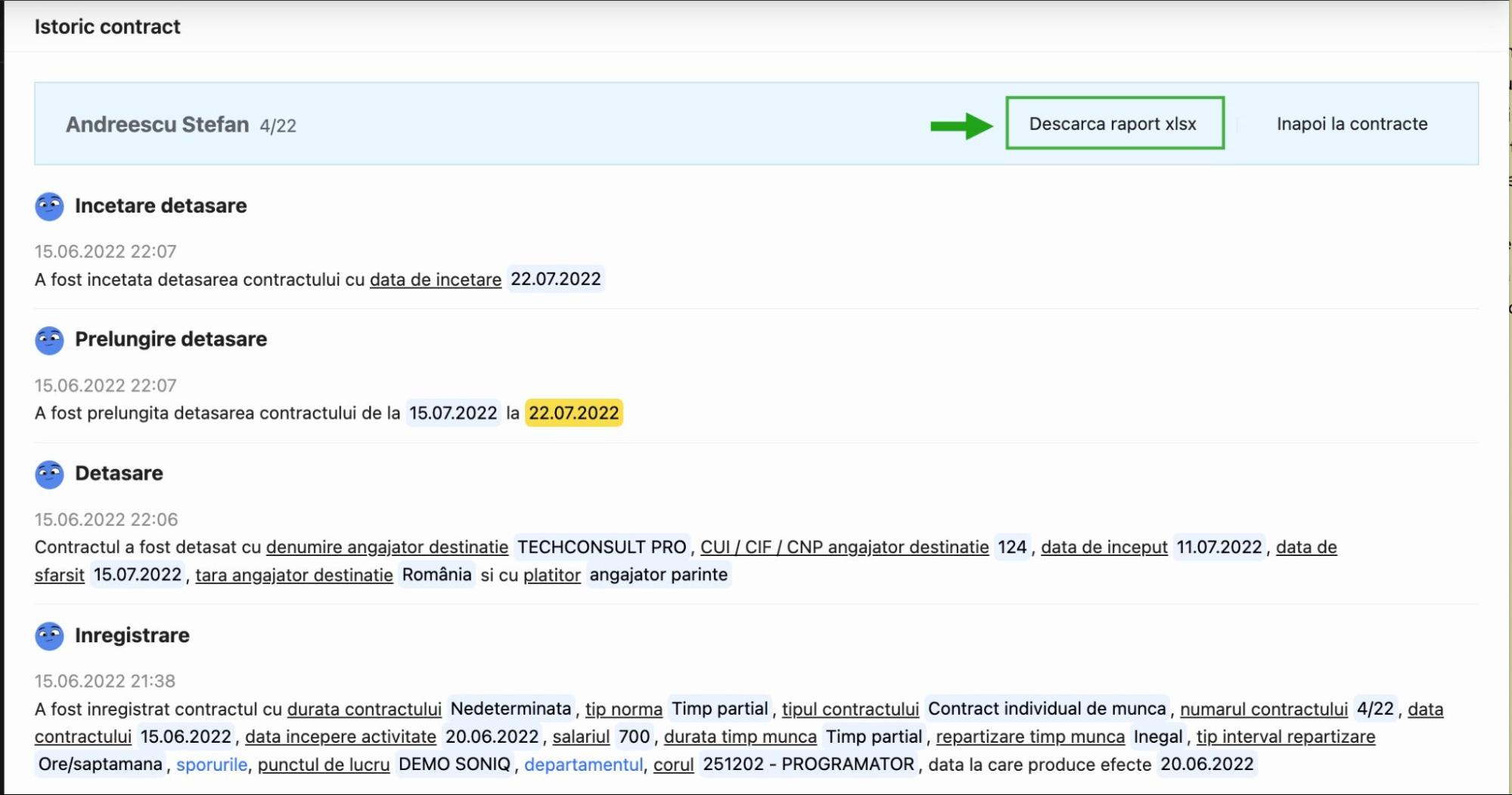This screenshot has width=1512, height=795.
Task: Click the punctul de lucru label
Action: pos(324,765)
